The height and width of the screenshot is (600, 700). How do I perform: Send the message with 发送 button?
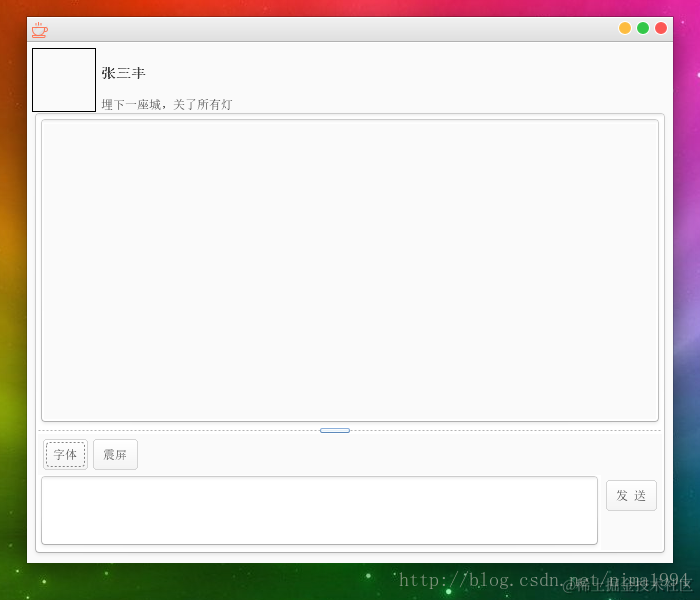pos(631,496)
